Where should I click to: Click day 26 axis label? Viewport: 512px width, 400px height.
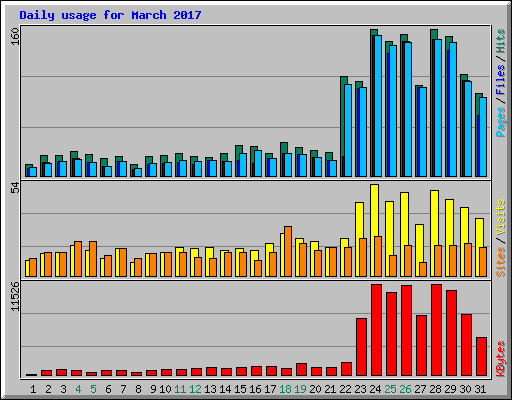point(405,389)
